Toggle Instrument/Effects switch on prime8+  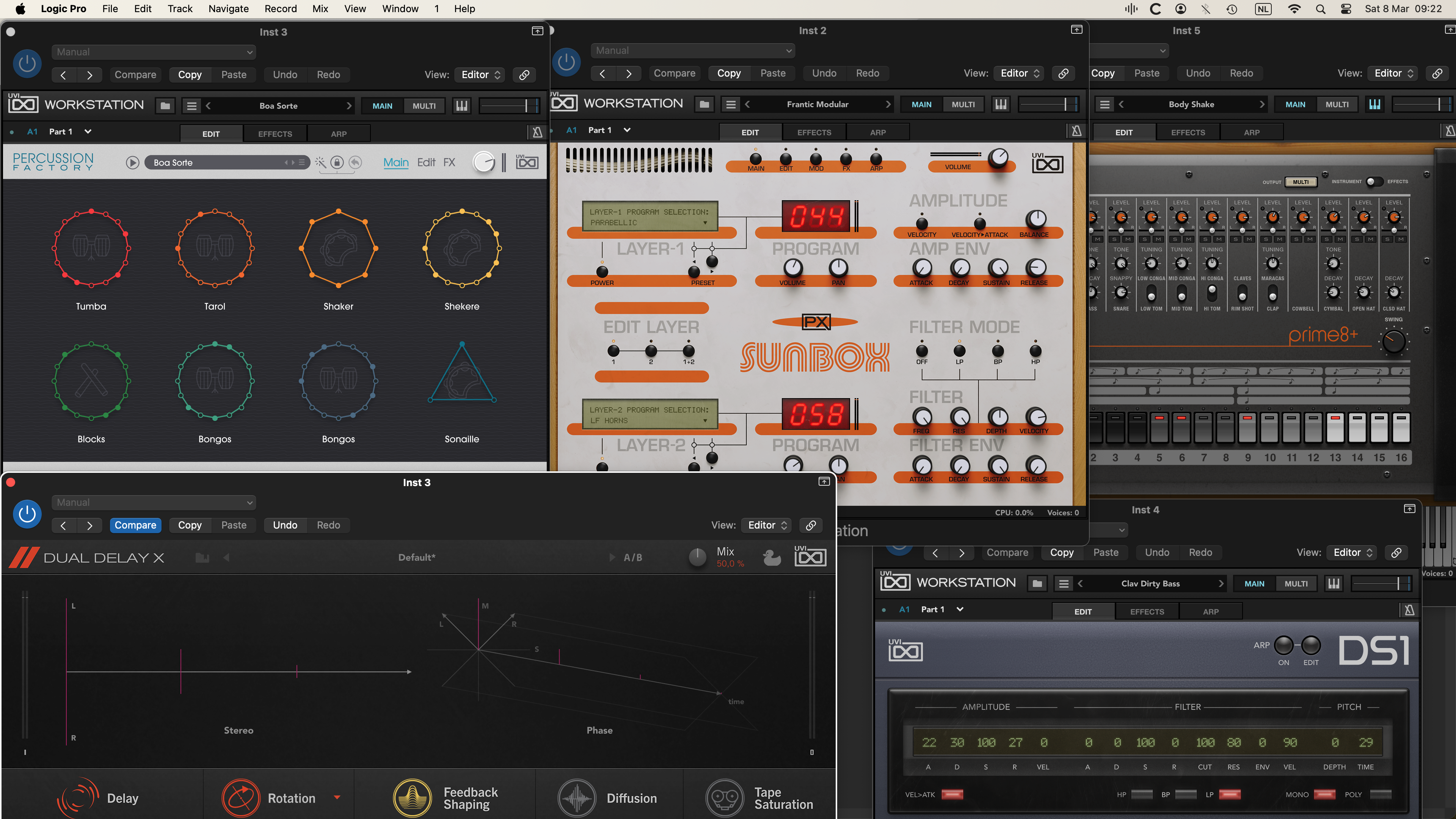1374,182
